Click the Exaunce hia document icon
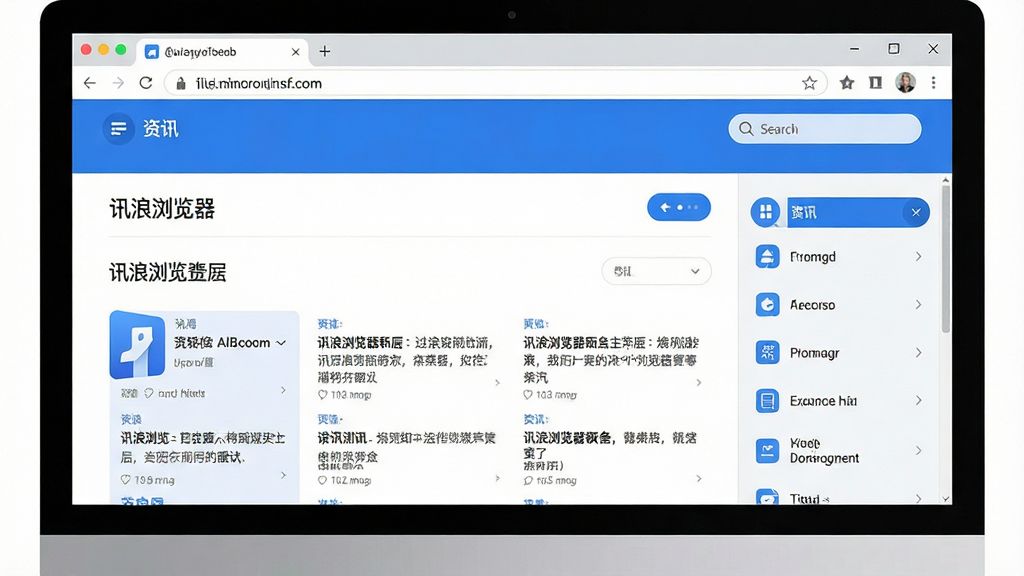Viewport: 1024px width, 576px height. pos(767,400)
